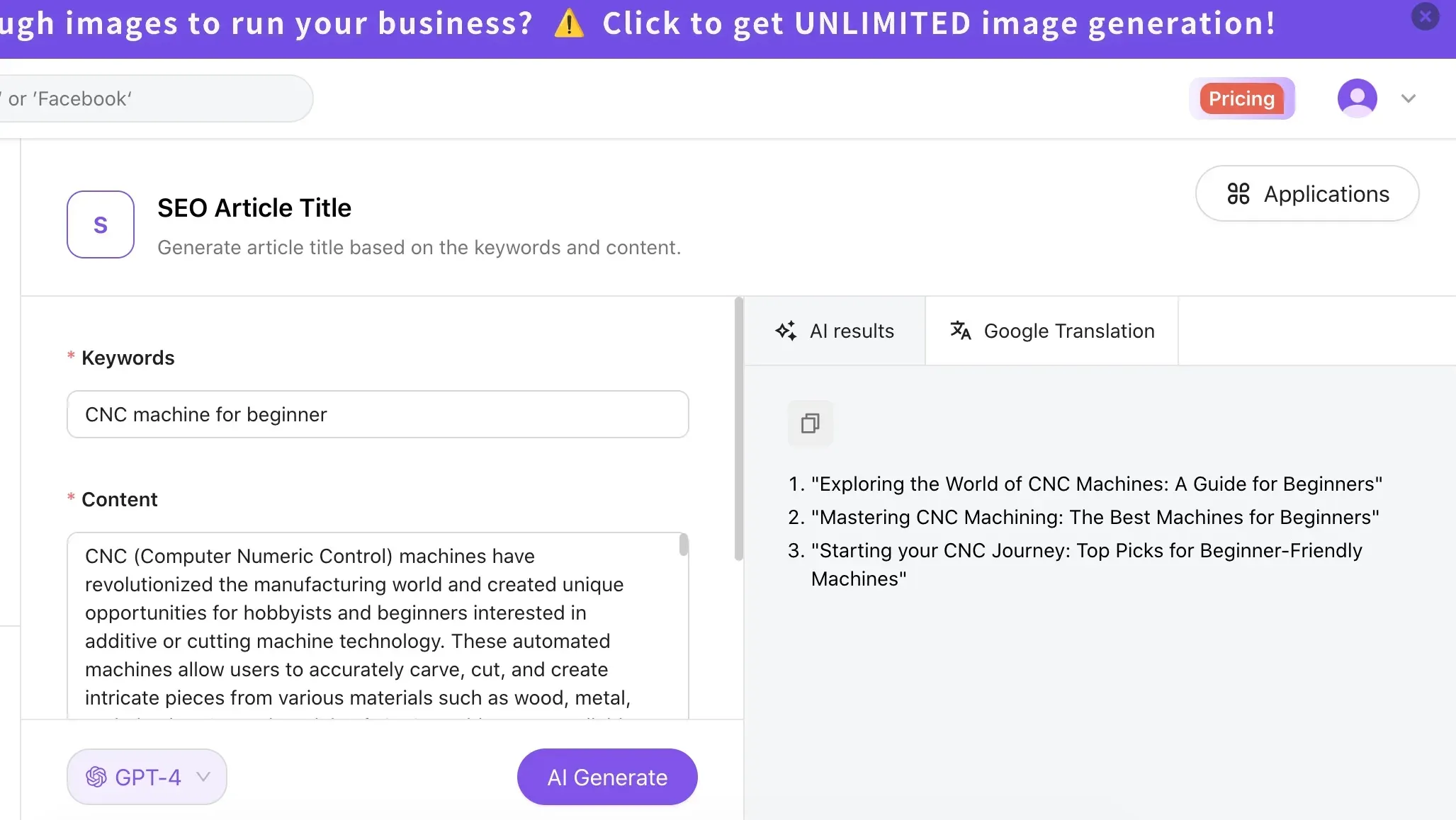The width and height of the screenshot is (1456, 820).
Task: Click the Google Translation language icon
Action: 960,331
